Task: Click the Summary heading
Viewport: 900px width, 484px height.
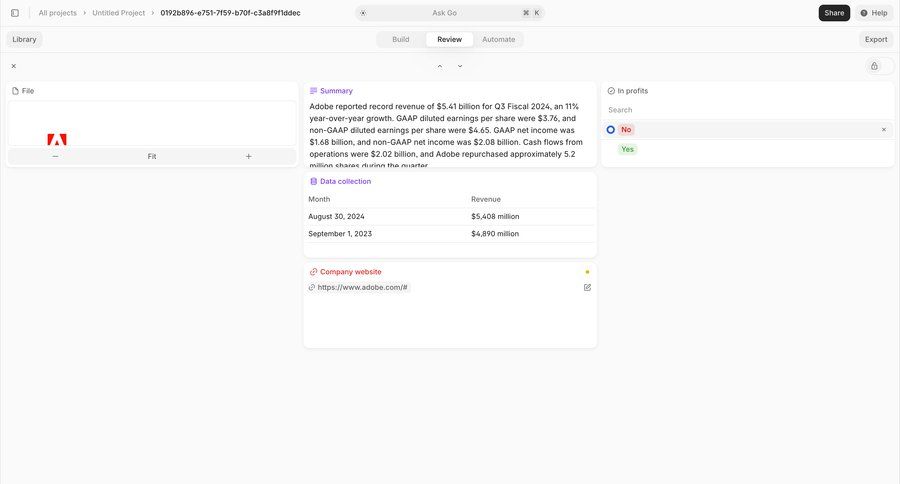Action: [x=336, y=91]
